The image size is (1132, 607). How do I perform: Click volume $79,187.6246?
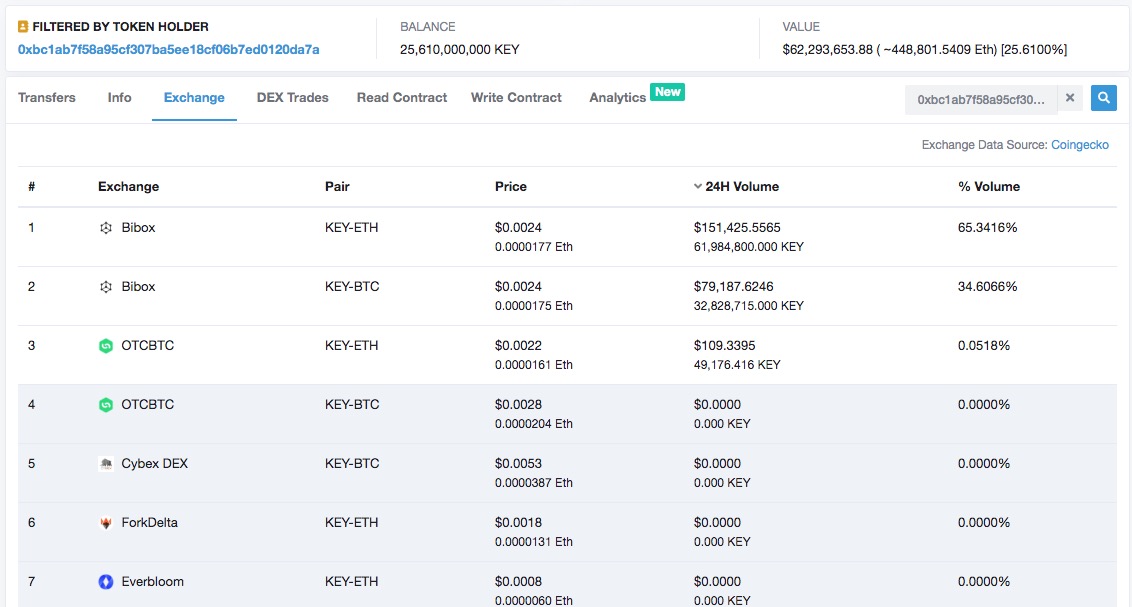733,287
